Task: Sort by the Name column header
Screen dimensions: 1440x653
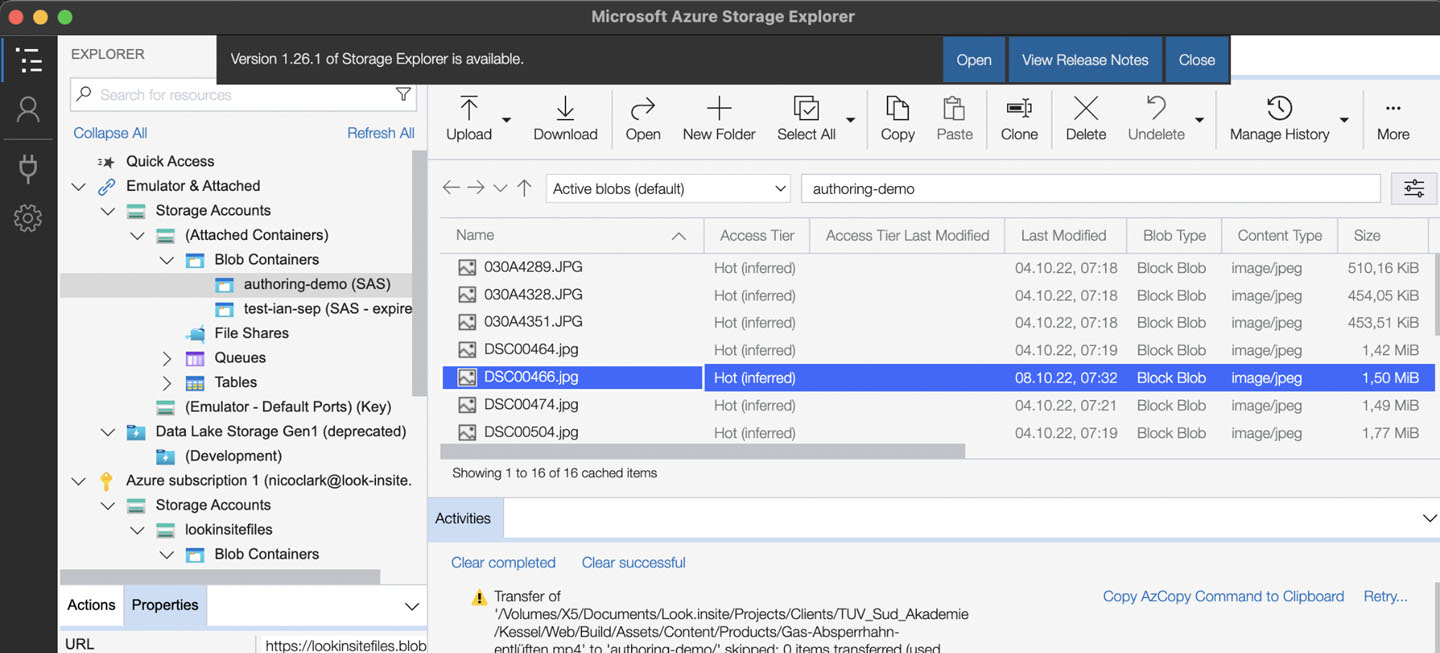Action: pyautogui.click(x=572, y=235)
